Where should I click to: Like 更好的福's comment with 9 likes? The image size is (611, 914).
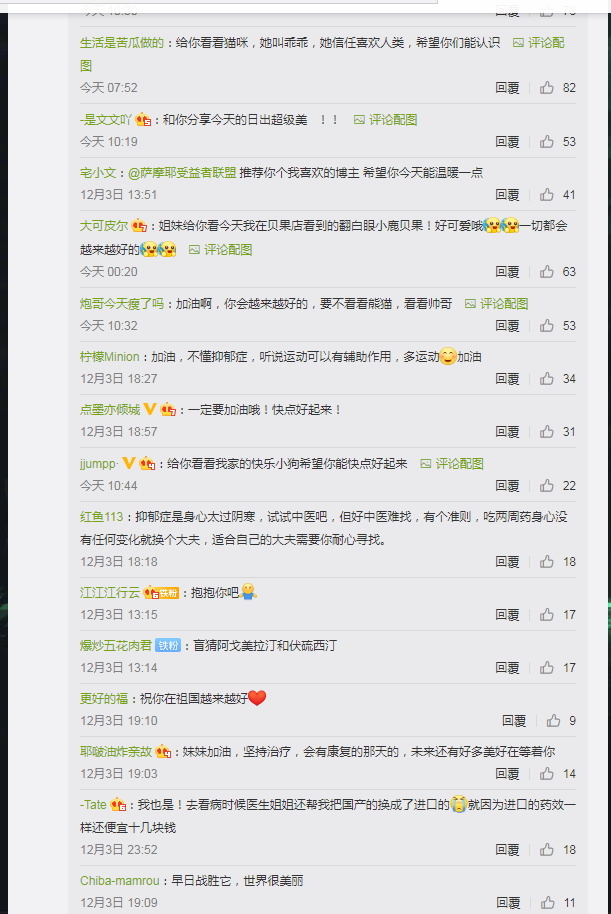tap(553, 721)
